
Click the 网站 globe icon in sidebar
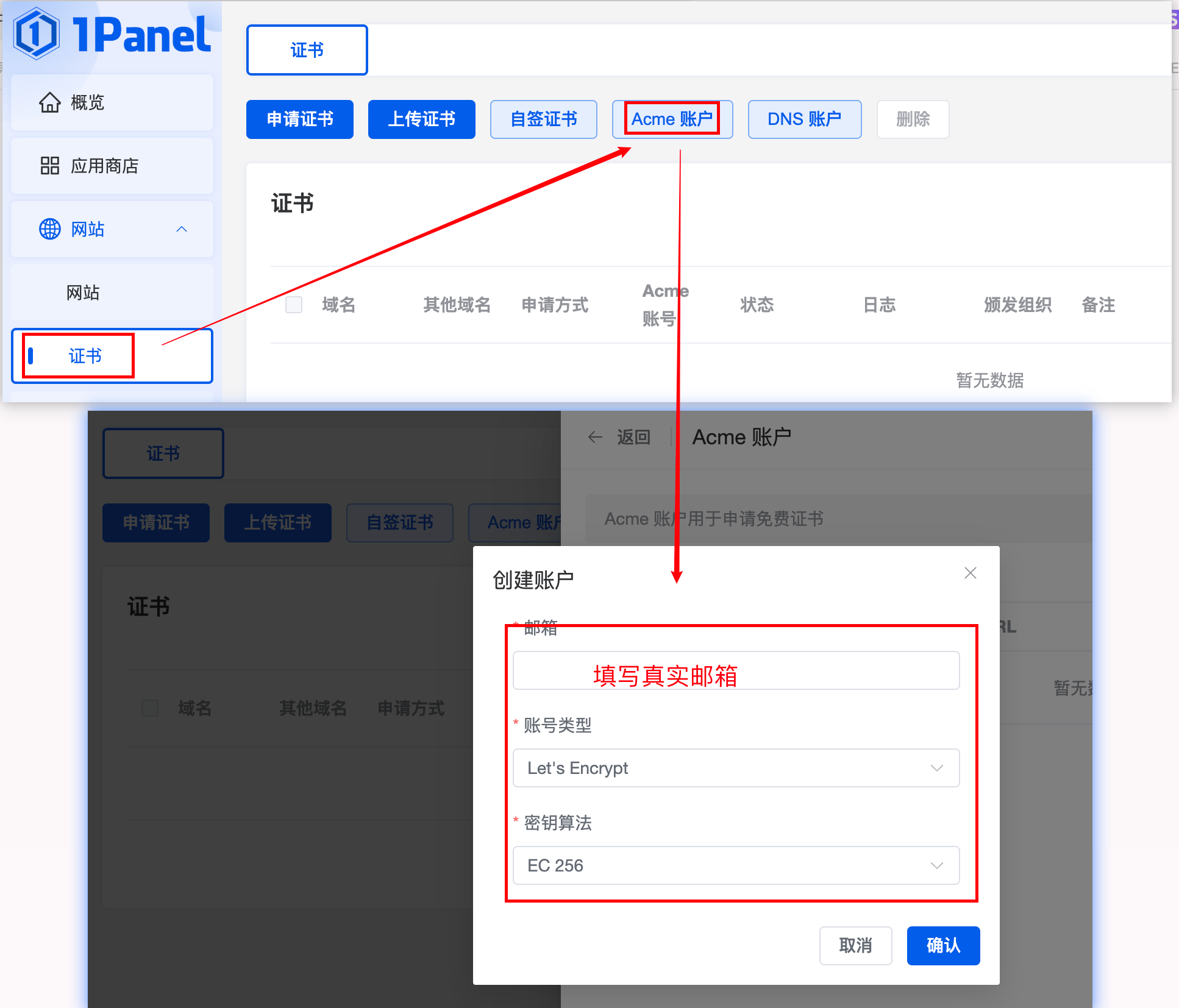click(50, 229)
